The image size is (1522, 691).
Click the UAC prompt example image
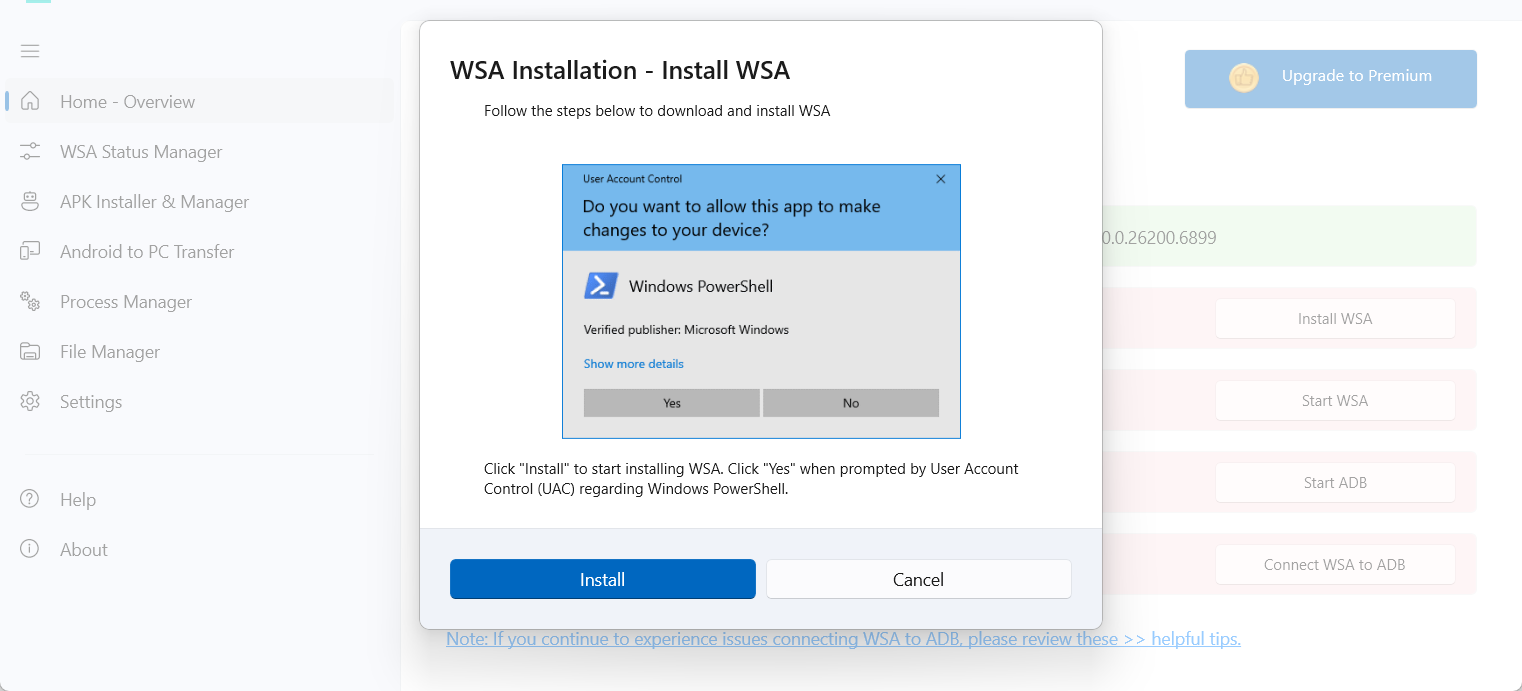coord(761,301)
